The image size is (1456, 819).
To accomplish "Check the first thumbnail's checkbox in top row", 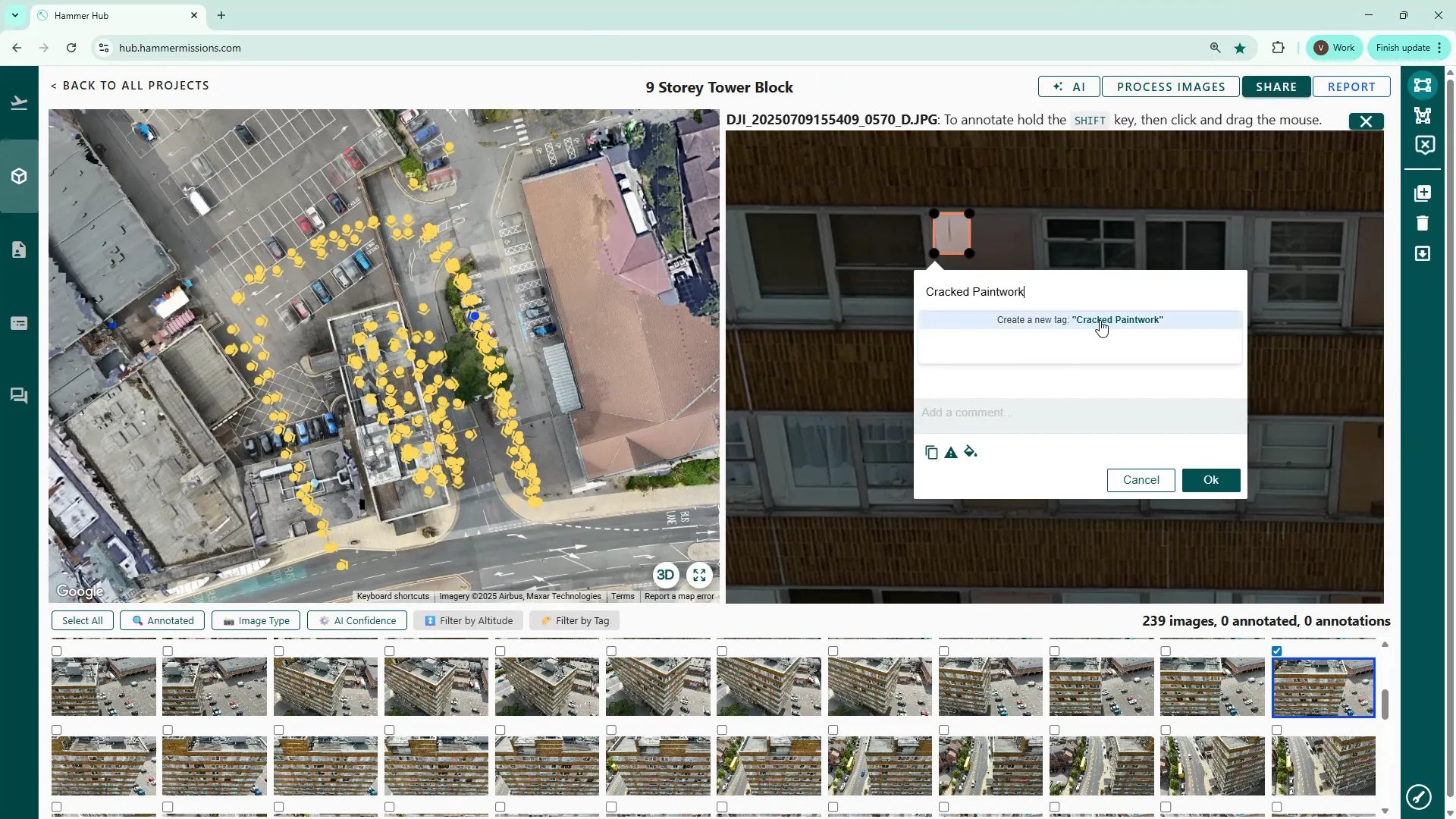I will 57,651.
